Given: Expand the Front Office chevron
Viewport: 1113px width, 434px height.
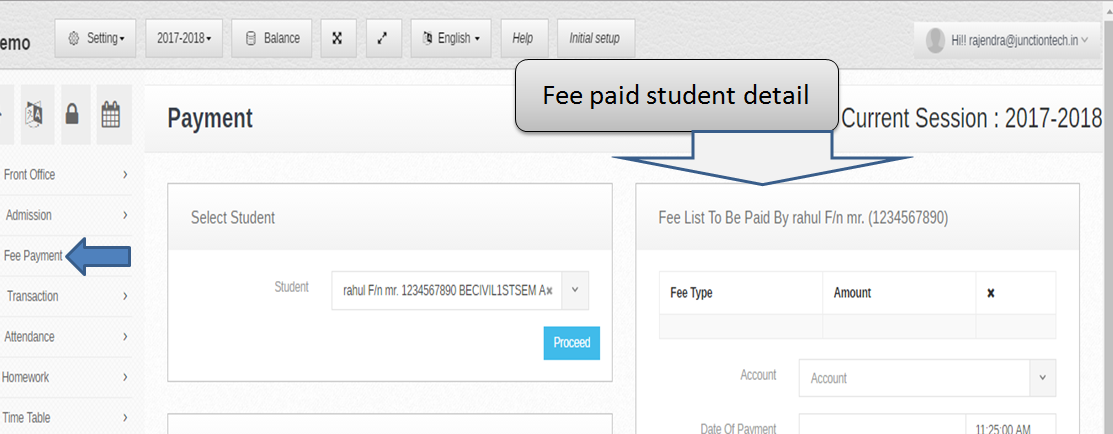Looking at the screenshot, I should pyautogui.click(x=125, y=175).
